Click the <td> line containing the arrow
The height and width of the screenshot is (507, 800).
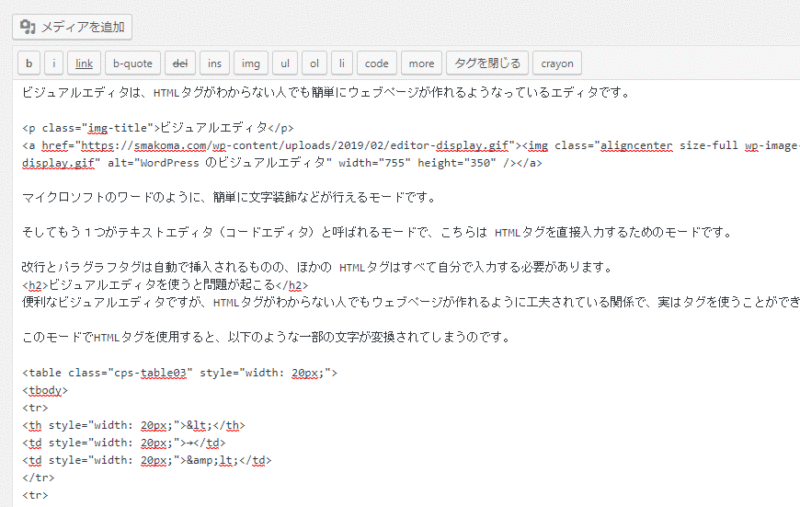tap(123, 443)
